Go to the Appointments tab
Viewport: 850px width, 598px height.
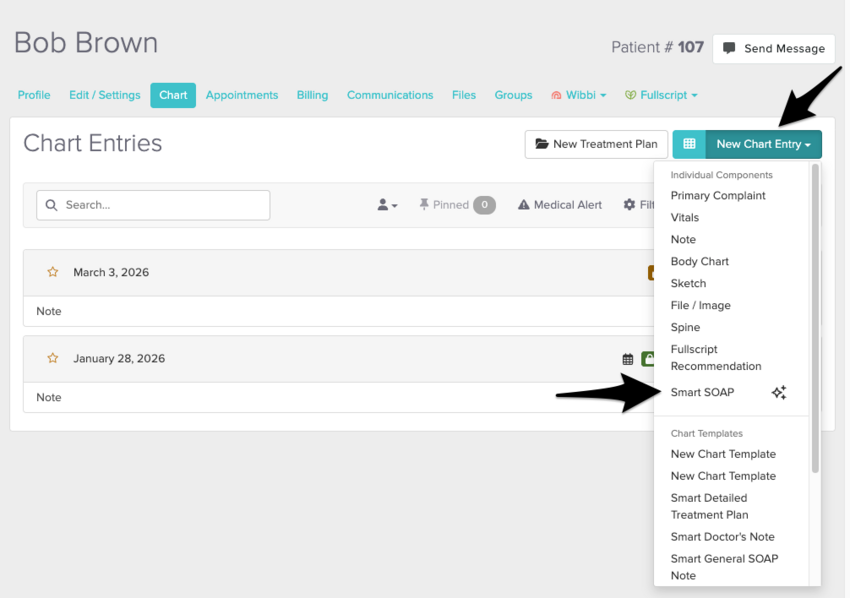(x=242, y=95)
